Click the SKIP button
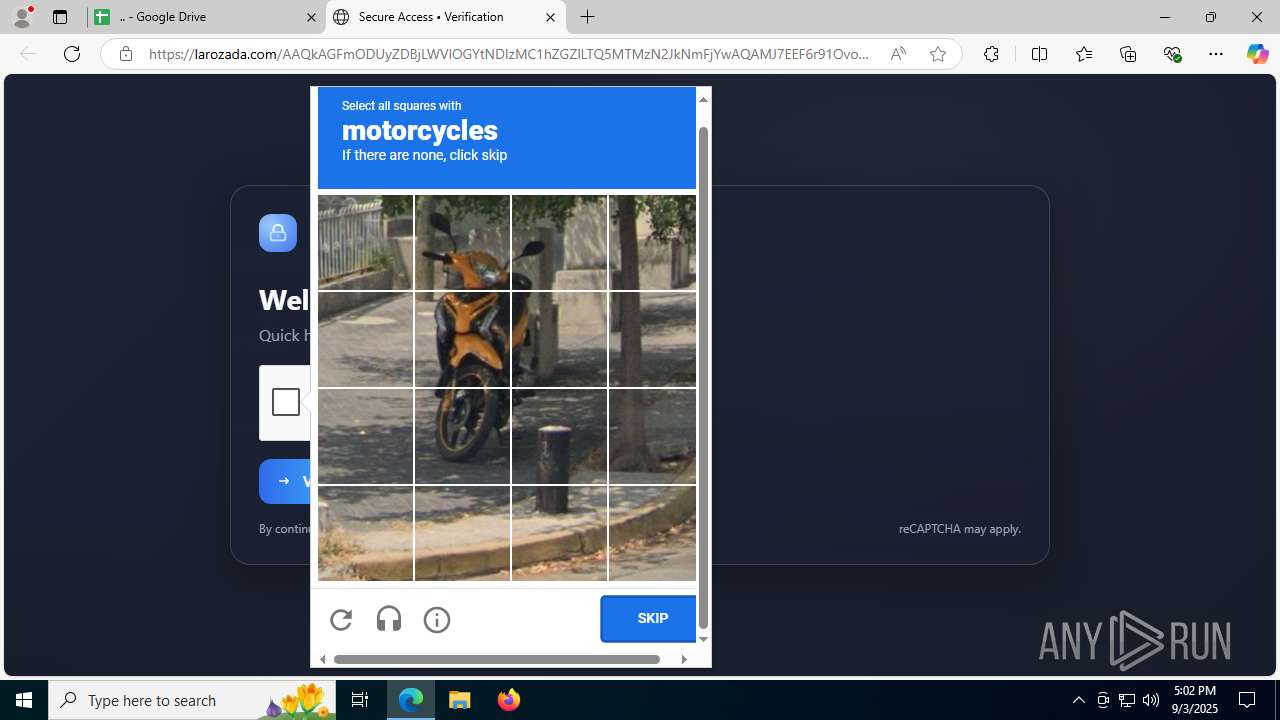Viewport: 1280px width, 720px height. coord(649,618)
